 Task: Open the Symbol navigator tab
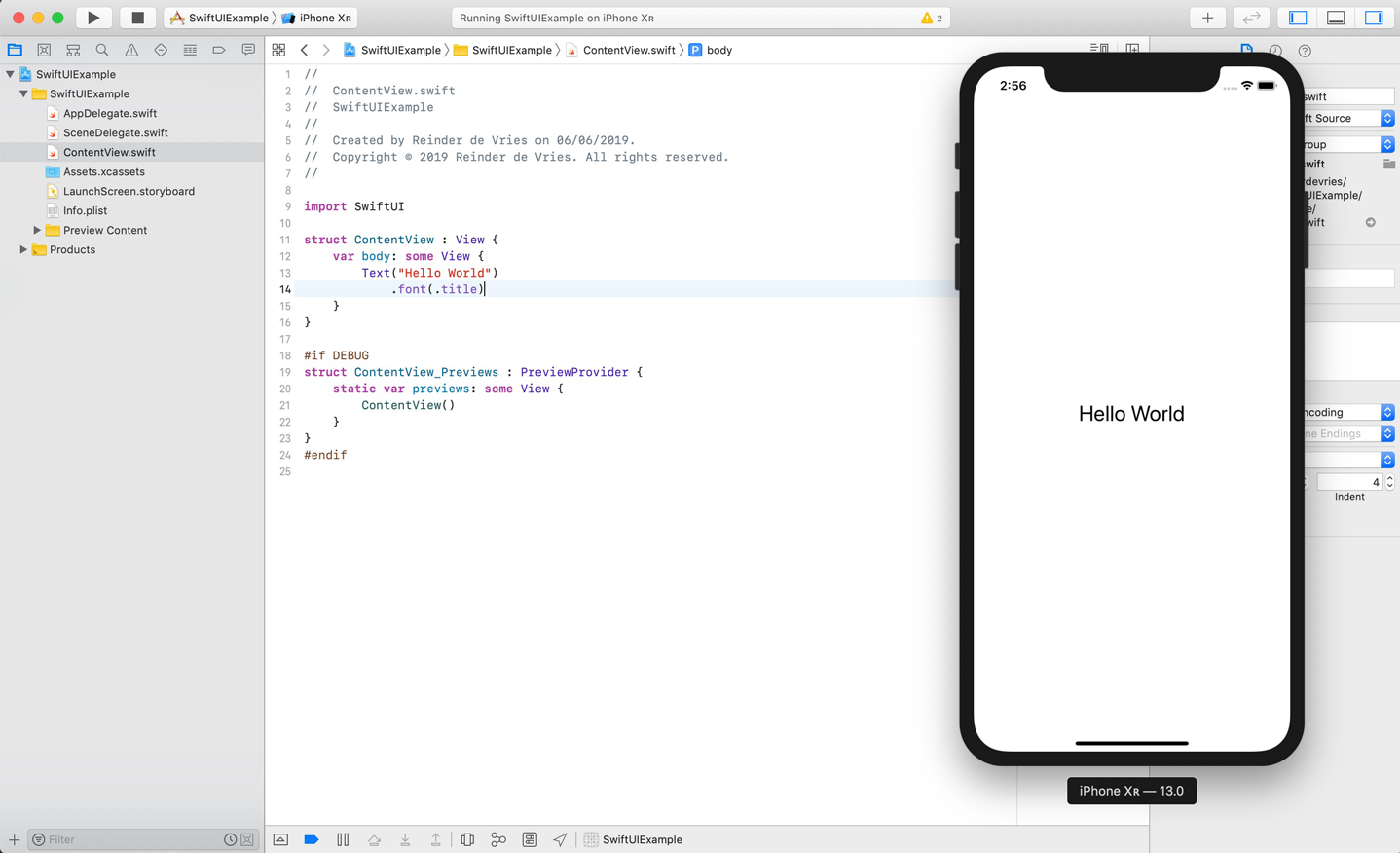pos(73,50)
